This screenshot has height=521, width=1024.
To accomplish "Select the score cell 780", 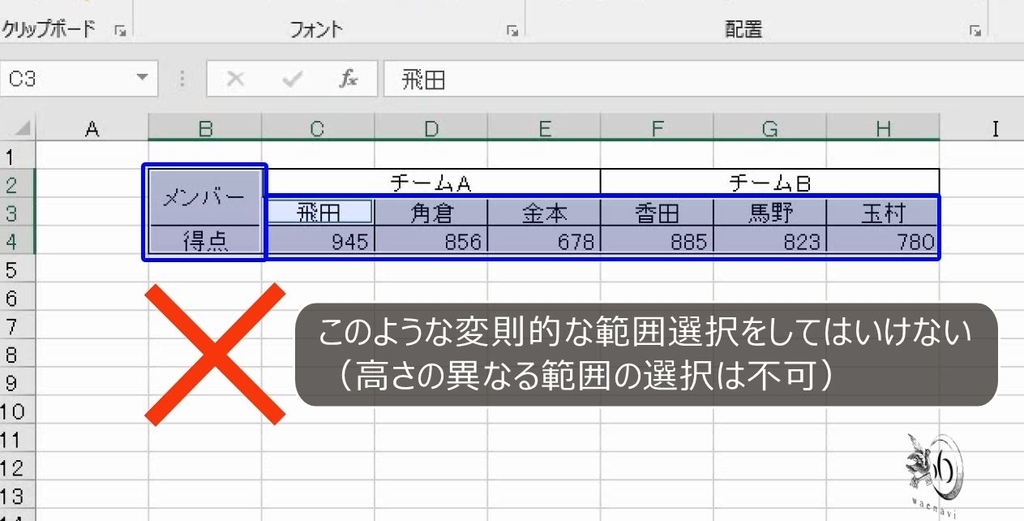I will click(883, 240).
